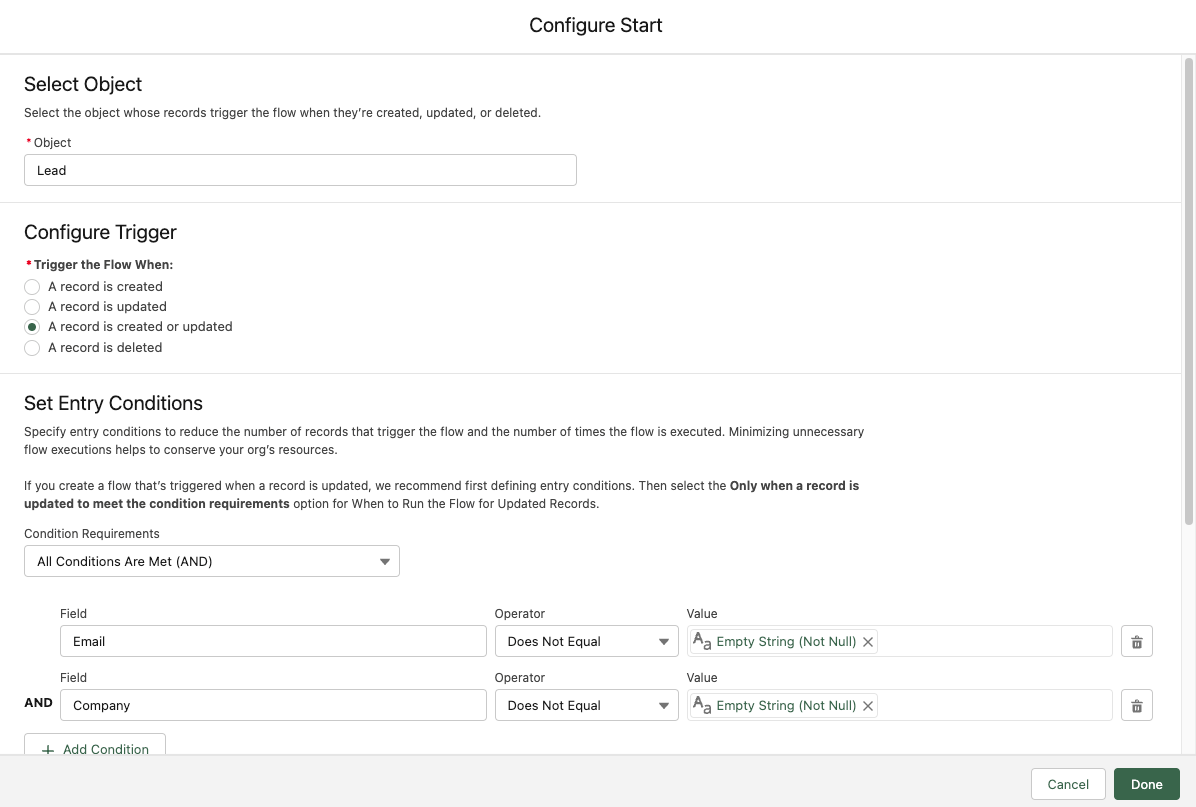
Task: Click the Aa icon in Company value field
Action: click(701, 704)
